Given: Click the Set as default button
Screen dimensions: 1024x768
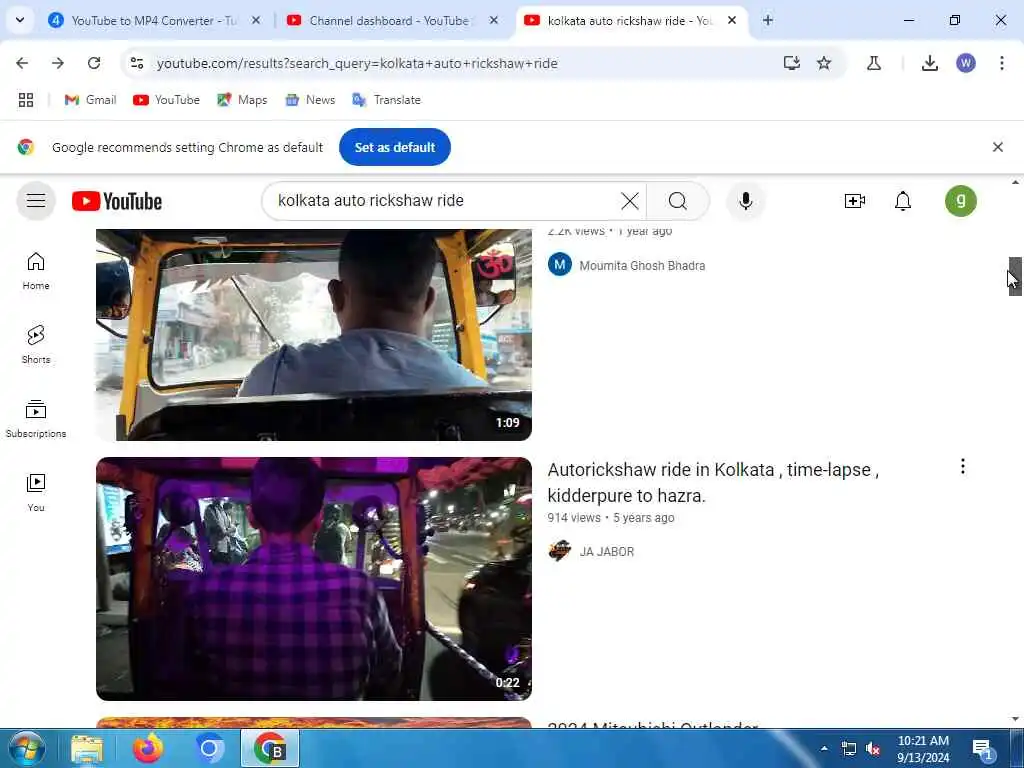Looking at the screenshot, I should pos(394,147).
